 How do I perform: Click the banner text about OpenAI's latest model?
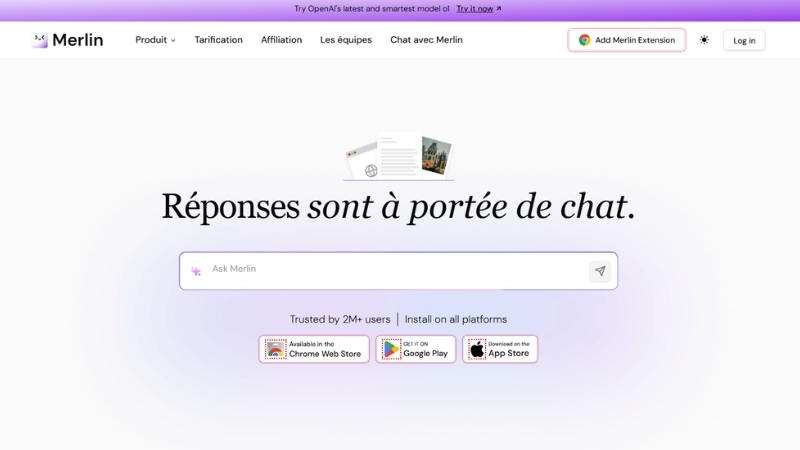click(371, 9)
